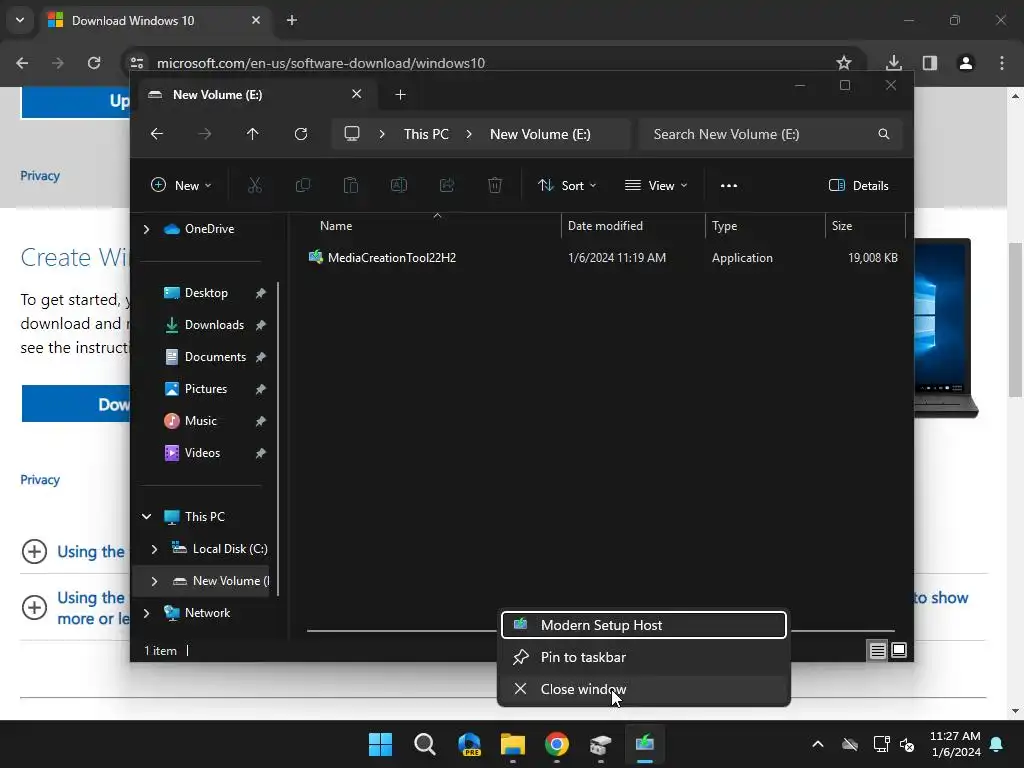This screenshot has width=1024, height=768.
Task: Click the Modern Setup Host taskbar icon
Action: 645,744
